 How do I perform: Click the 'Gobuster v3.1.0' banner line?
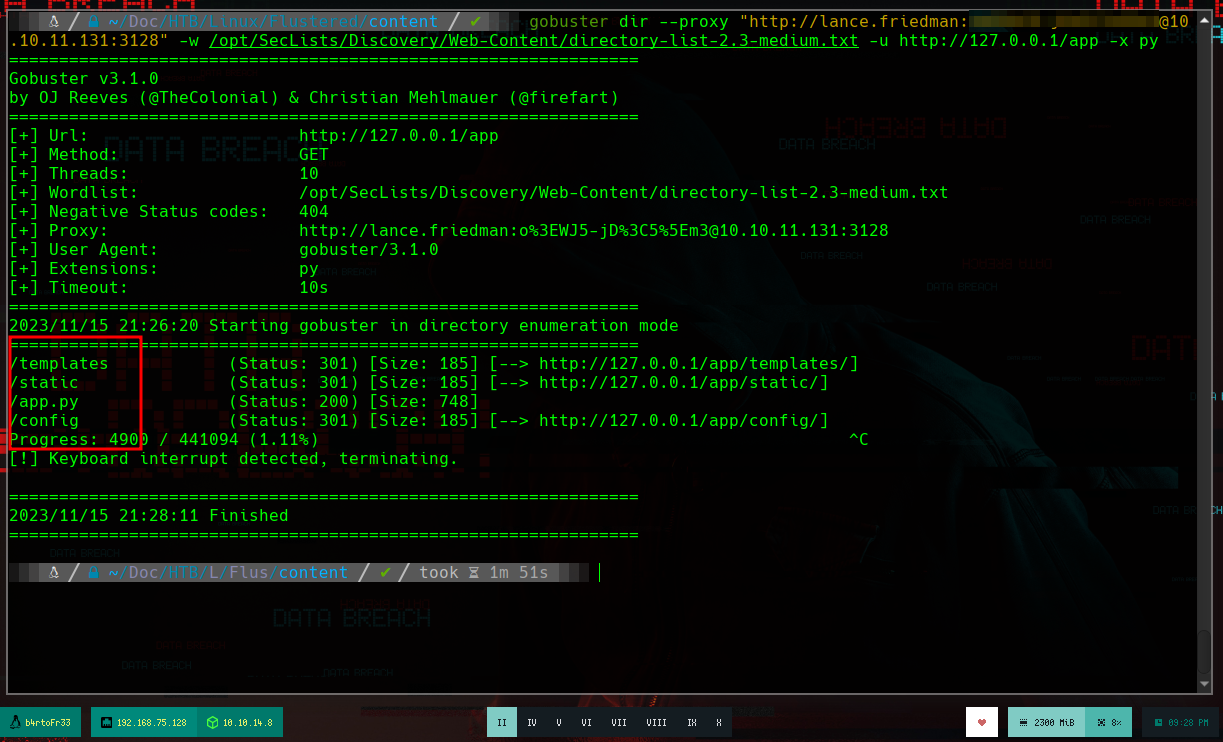[83, 79]
